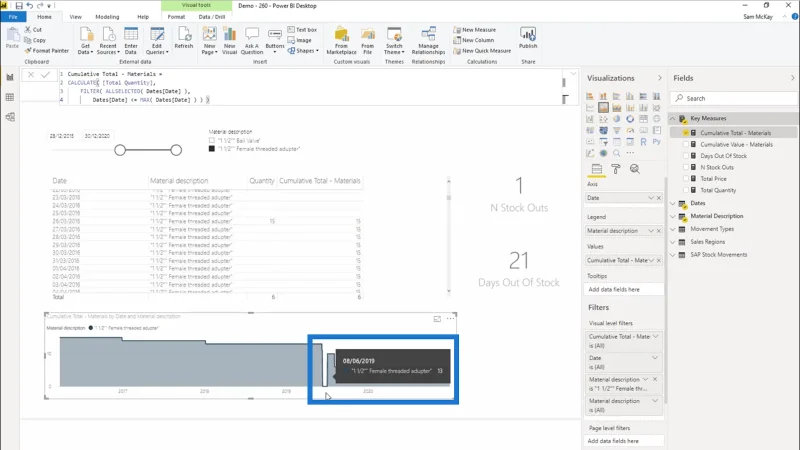Image resolution: width=800 pixels, height=450 pixels.
Task: Open the Help ribbon tab
Action: [143, 17]
